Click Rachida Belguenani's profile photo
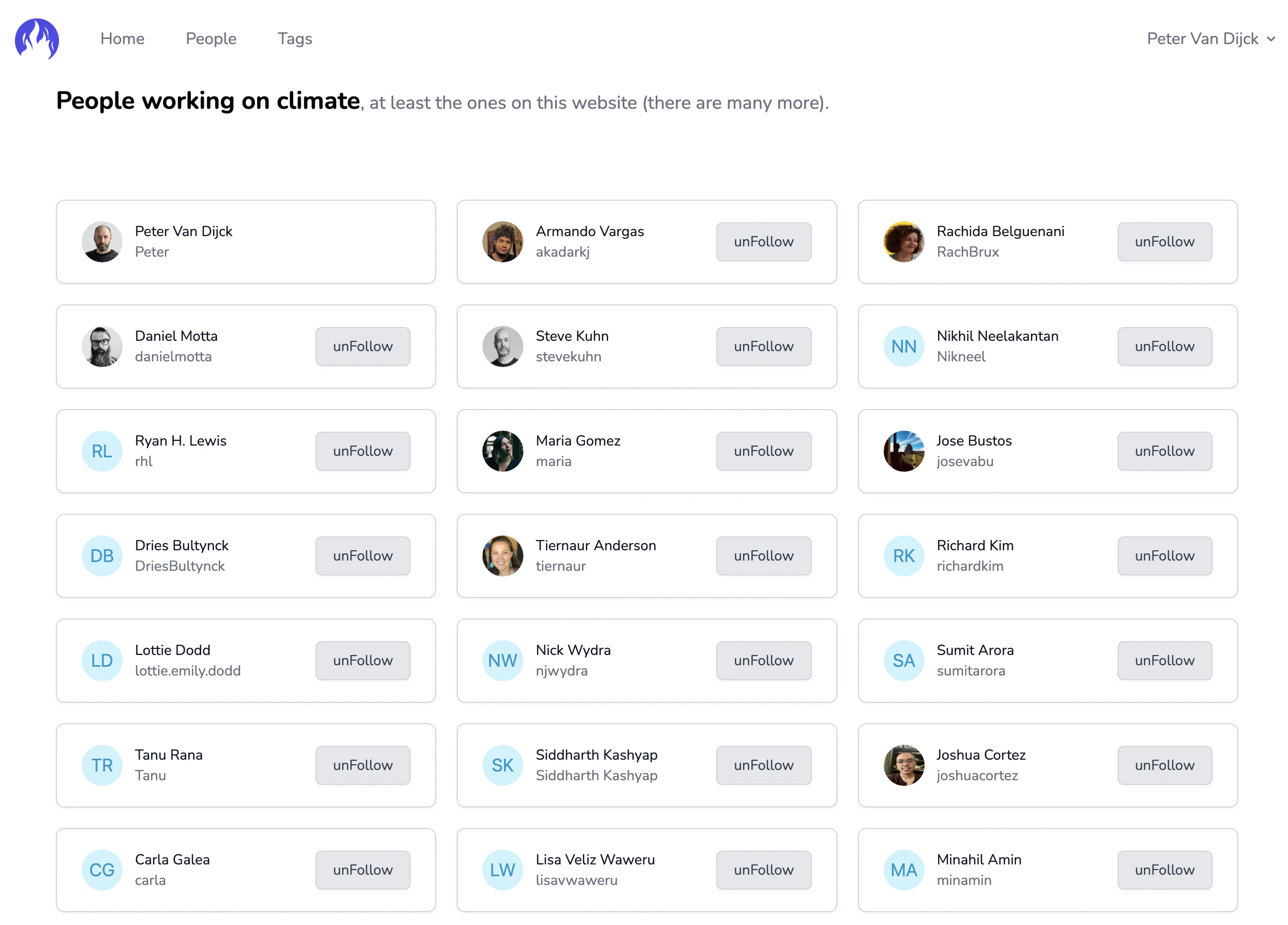1288x925 pixels. coord(903,241)
